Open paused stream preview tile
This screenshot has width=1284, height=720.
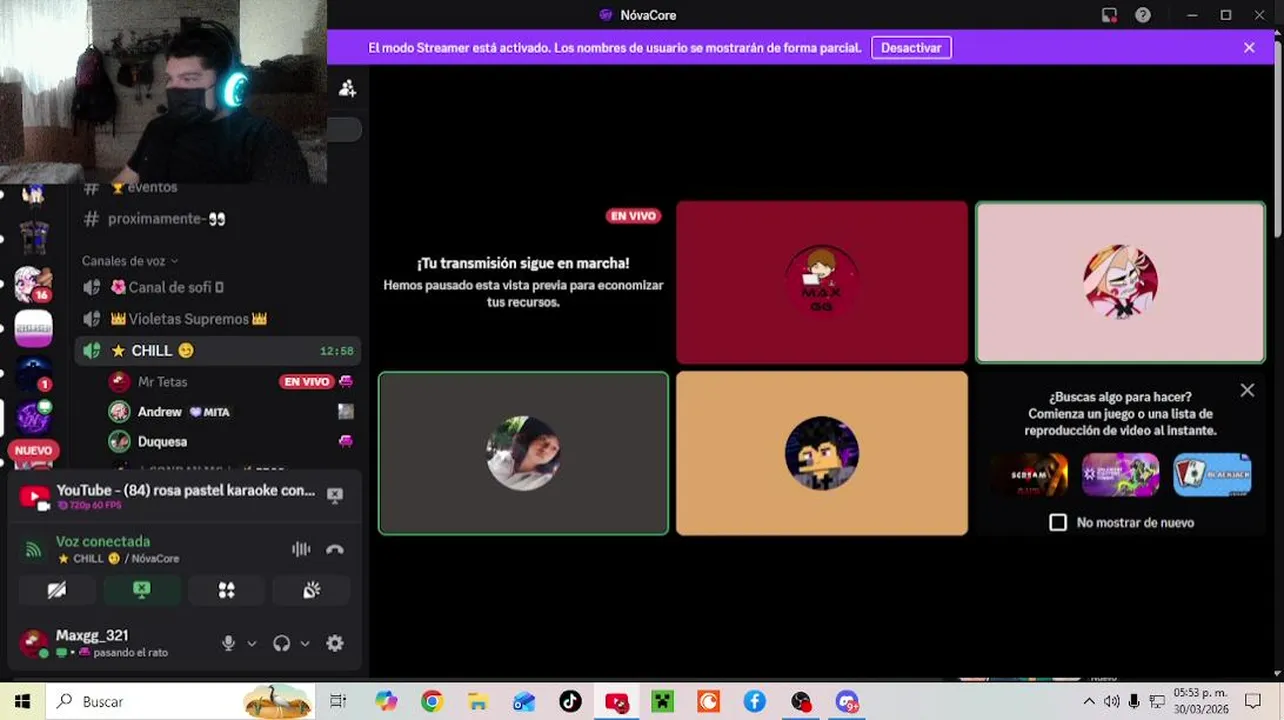(523, 282)
